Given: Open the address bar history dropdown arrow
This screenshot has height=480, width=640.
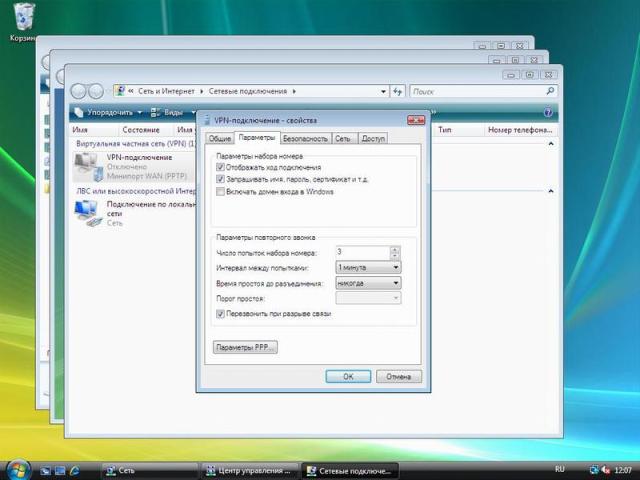Looking at the screenshot, I should coord(383,91).
